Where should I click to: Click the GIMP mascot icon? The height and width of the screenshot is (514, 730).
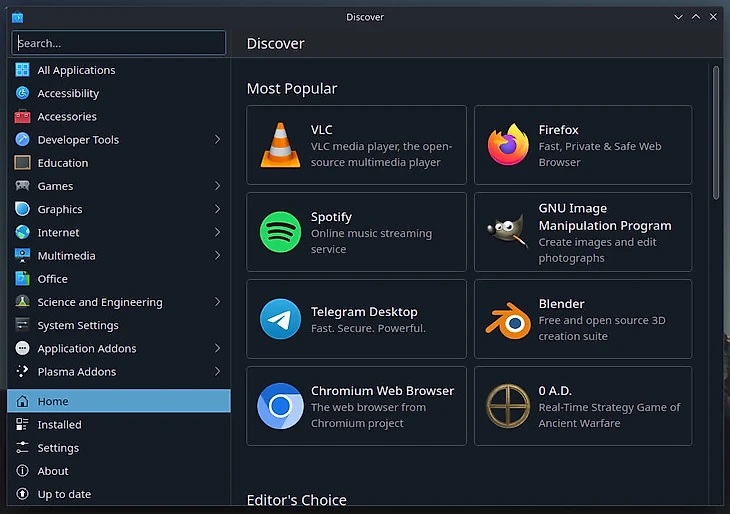(508, 232)
